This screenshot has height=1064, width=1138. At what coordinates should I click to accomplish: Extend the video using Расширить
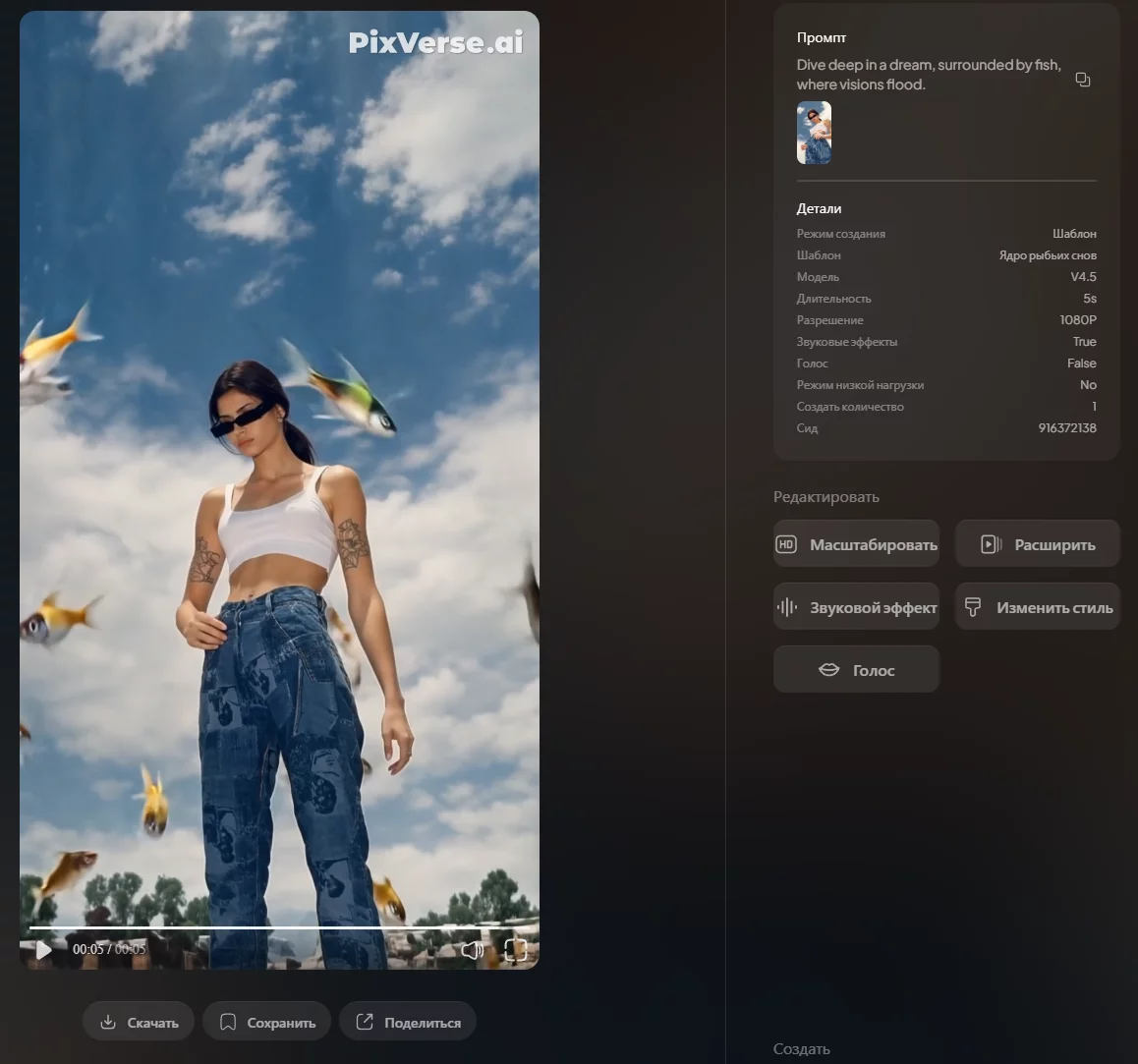coord(1037,544)
